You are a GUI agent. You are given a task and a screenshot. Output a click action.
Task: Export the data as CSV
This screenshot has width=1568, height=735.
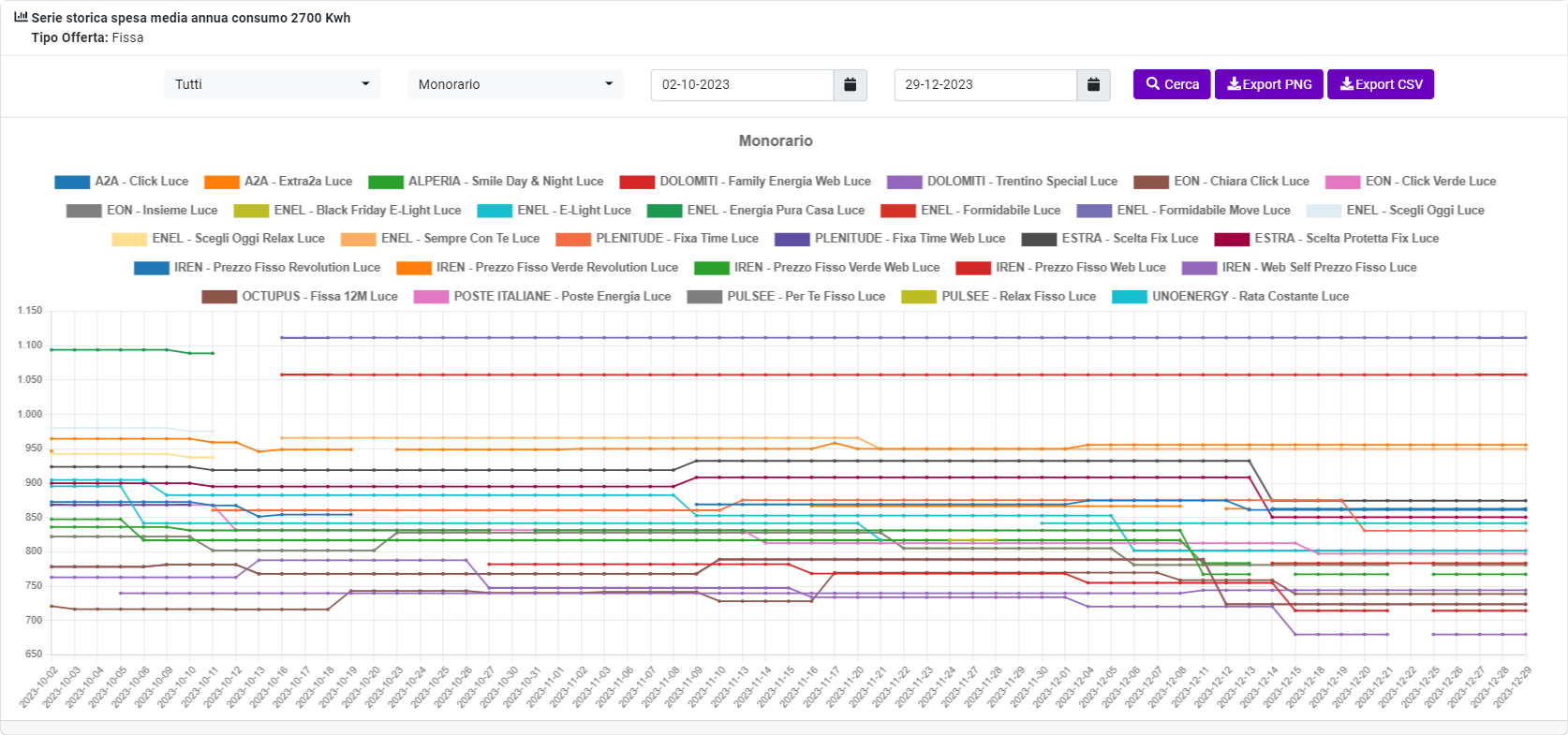1381,84
